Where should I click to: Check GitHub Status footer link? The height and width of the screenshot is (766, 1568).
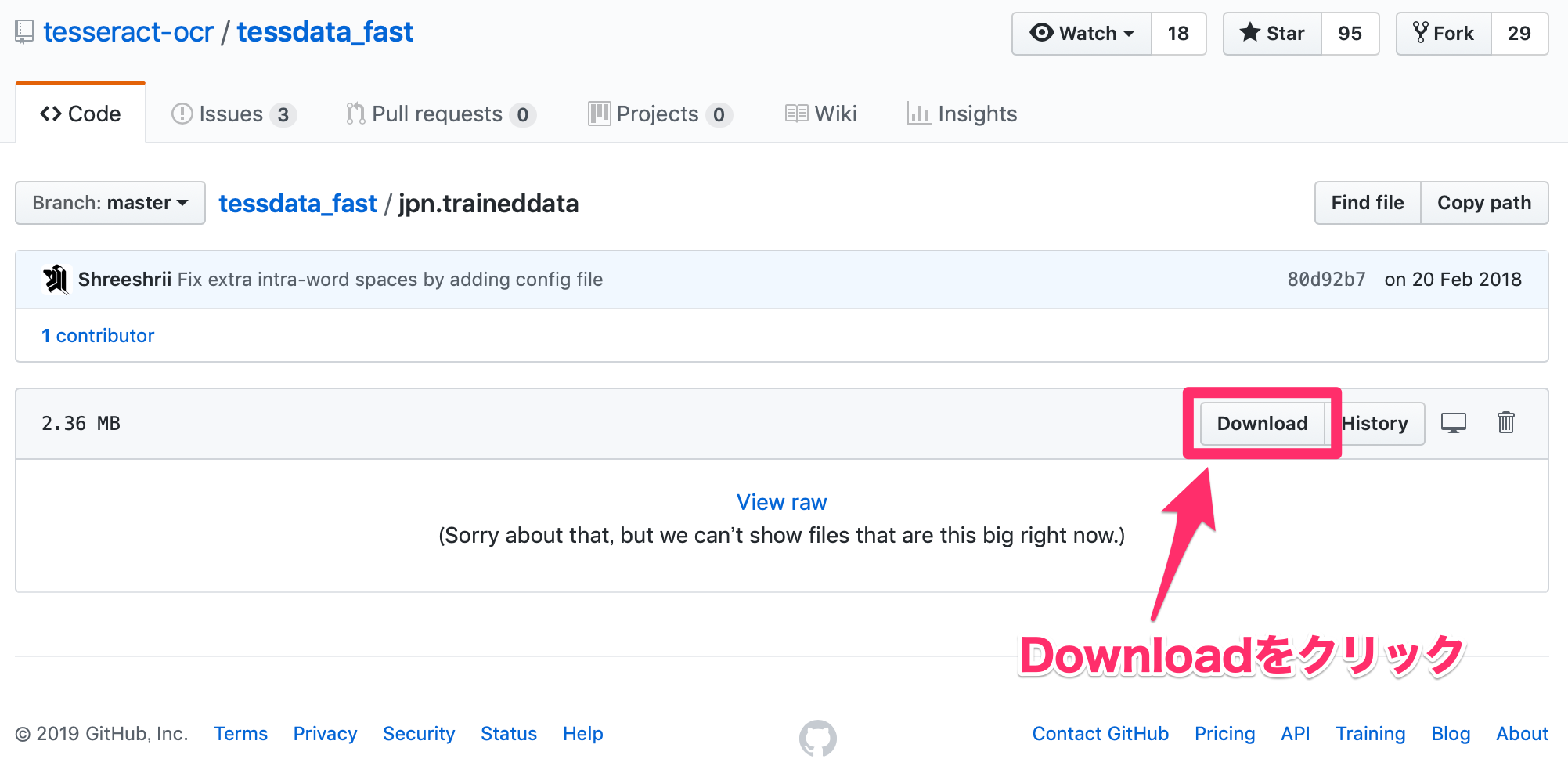(x=509, y=734)
